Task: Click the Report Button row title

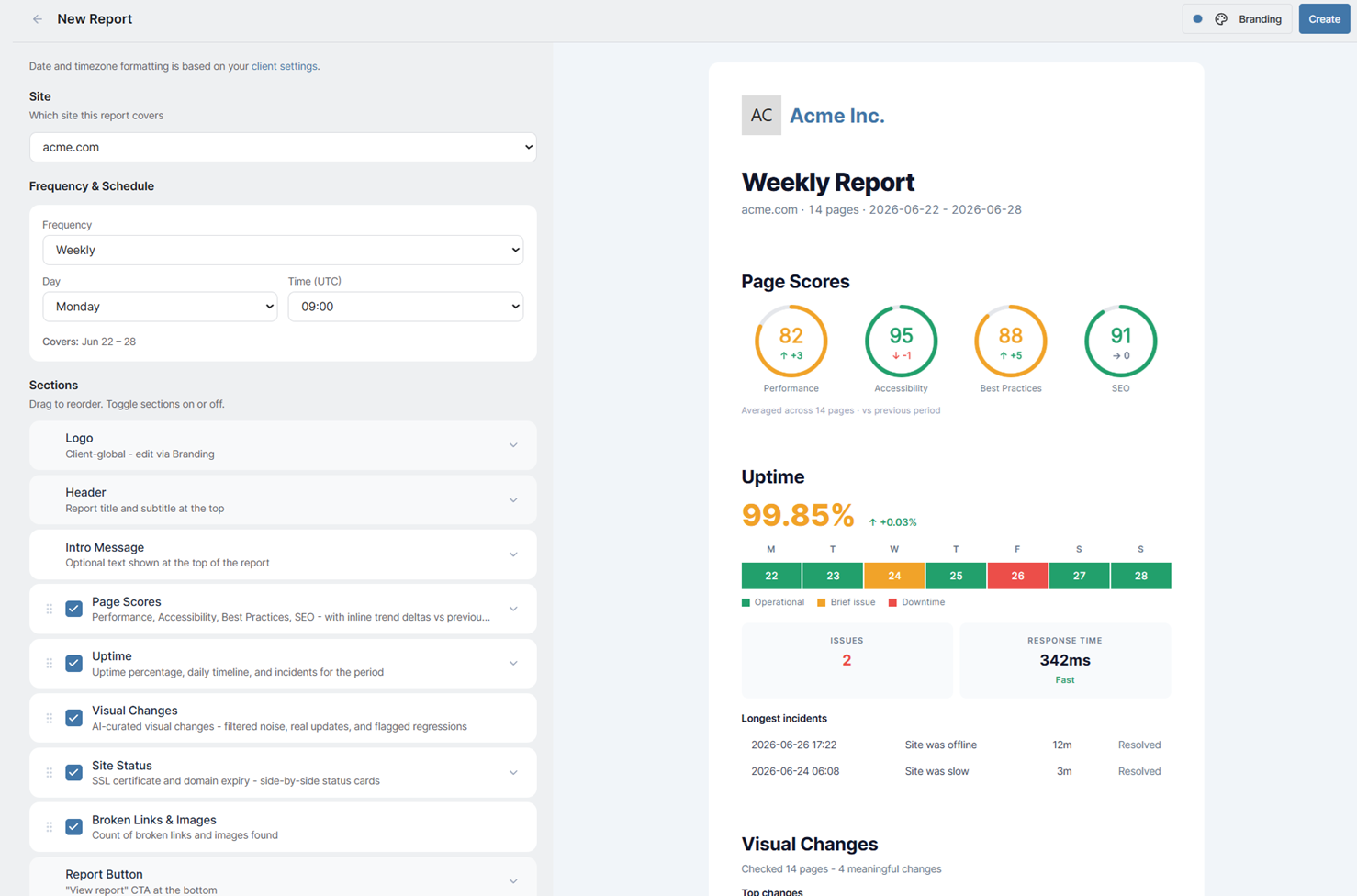Action: 104,874
